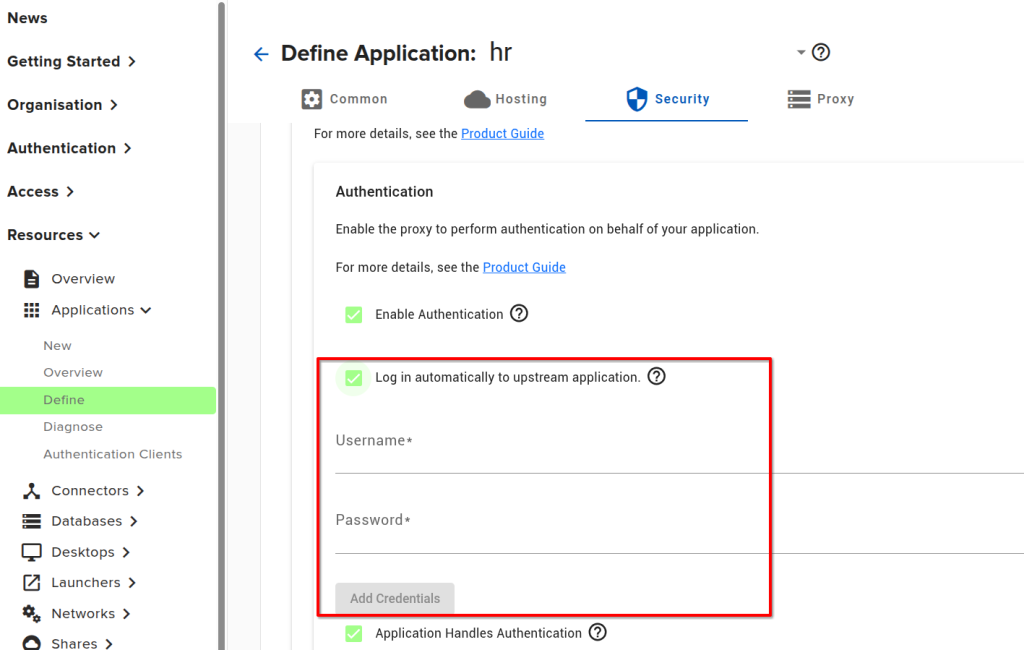1024x650 pixels.
Task: Open the Product Guide link in the Authentication section
Action: (x=524, y=267)
